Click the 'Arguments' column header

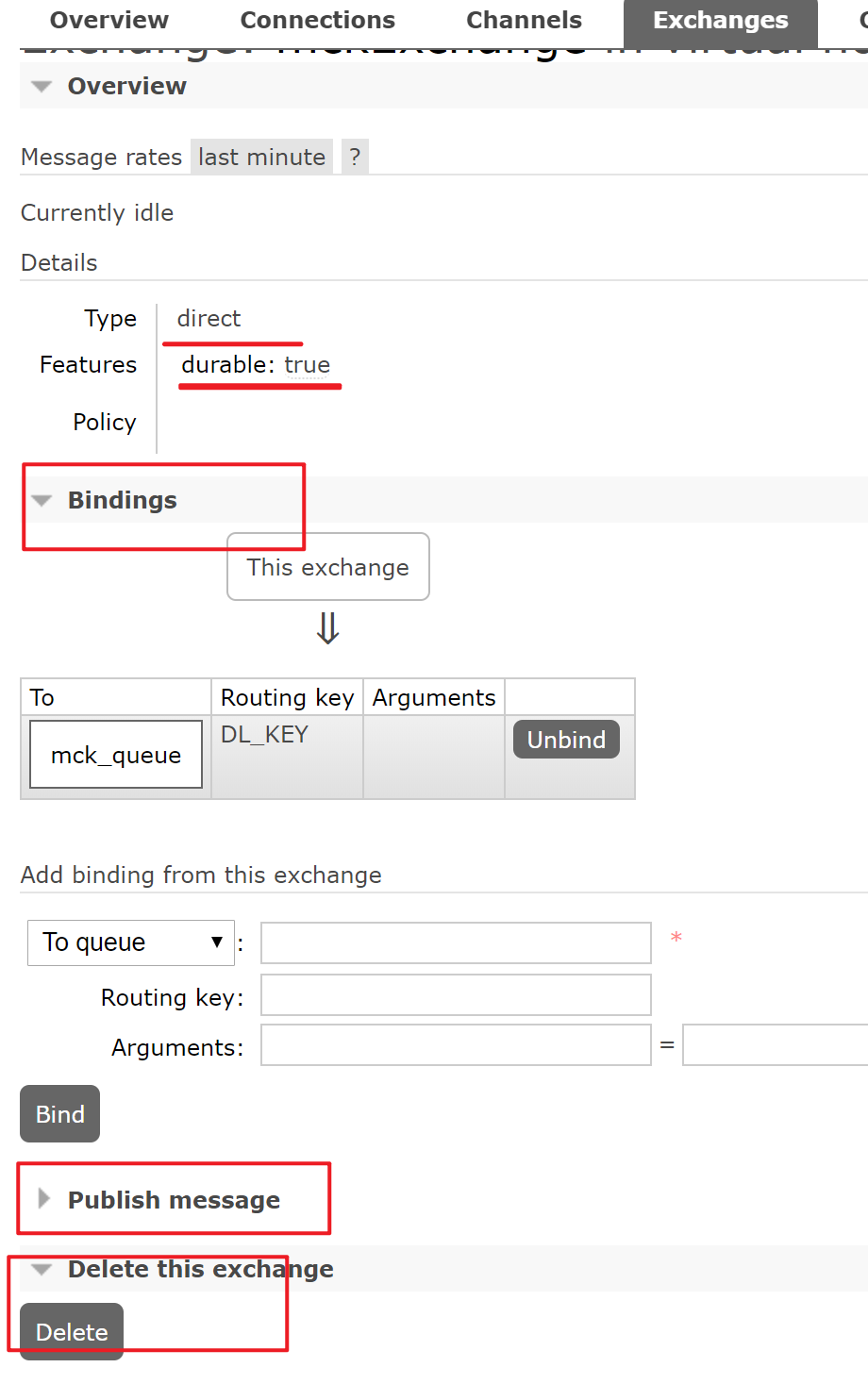point(434,697)
